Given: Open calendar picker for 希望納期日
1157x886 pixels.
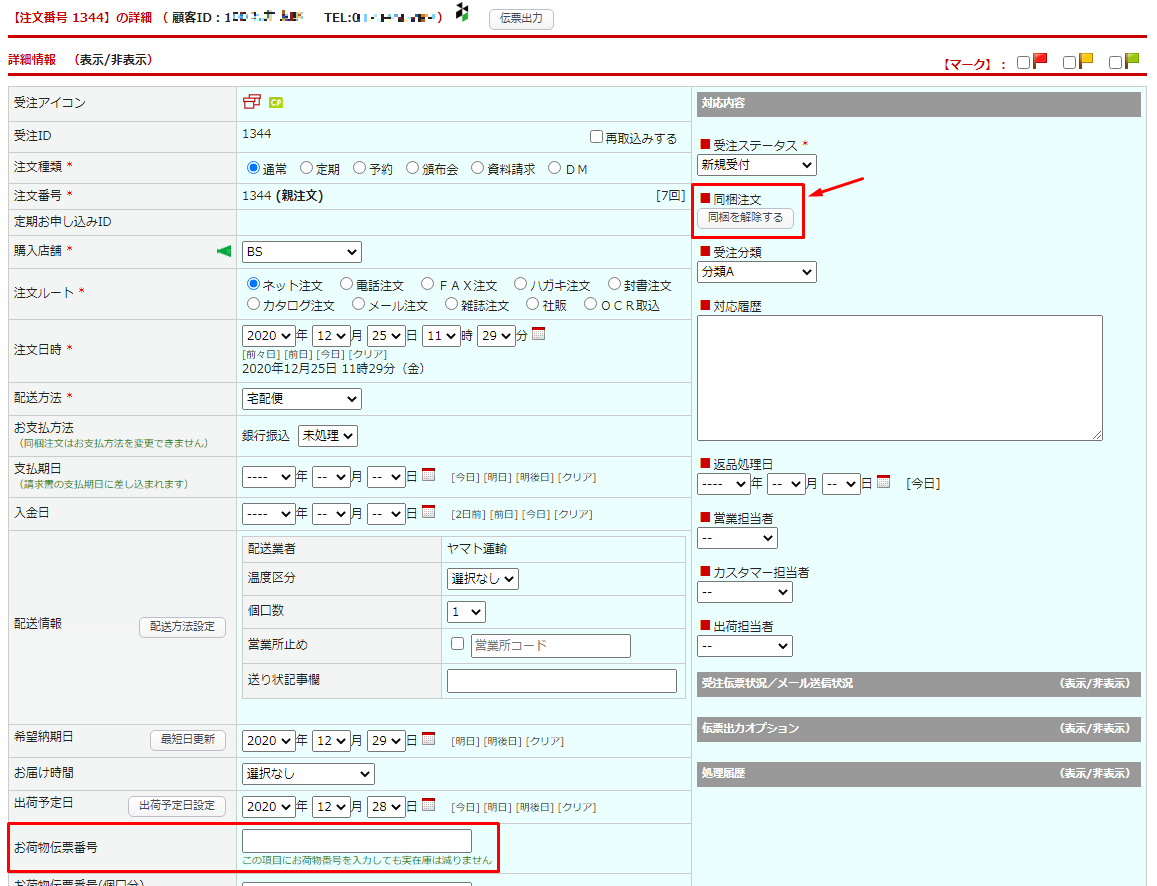Looking at the screenshot, I should [429, 740].
